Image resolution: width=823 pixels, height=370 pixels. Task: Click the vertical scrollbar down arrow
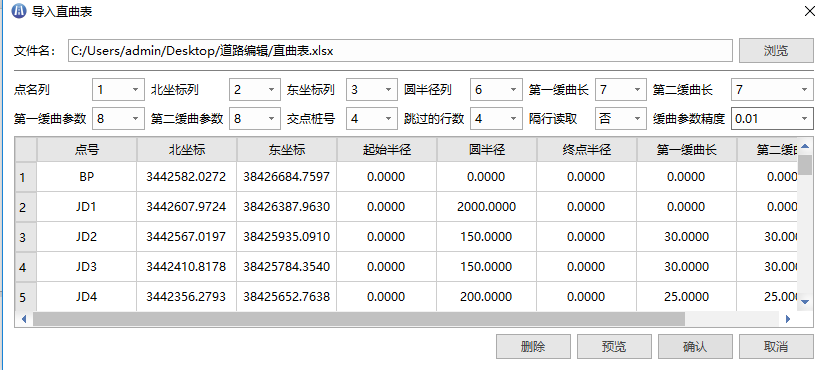pyautogui.click(x=806, y=301)
